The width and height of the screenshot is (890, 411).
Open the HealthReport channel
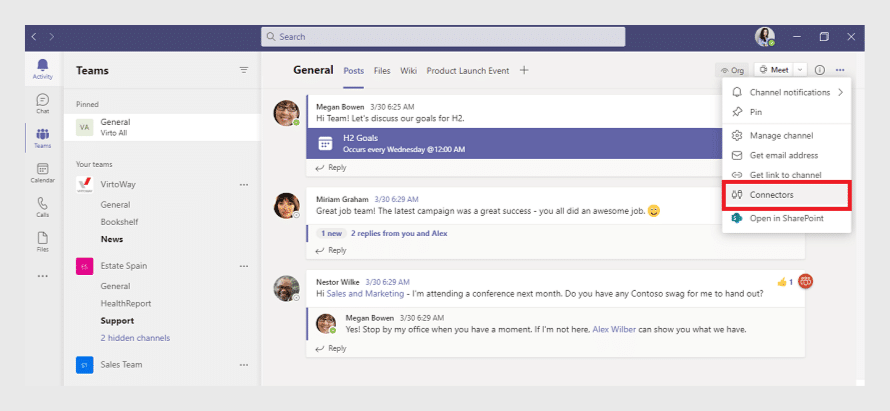(126, 304)
